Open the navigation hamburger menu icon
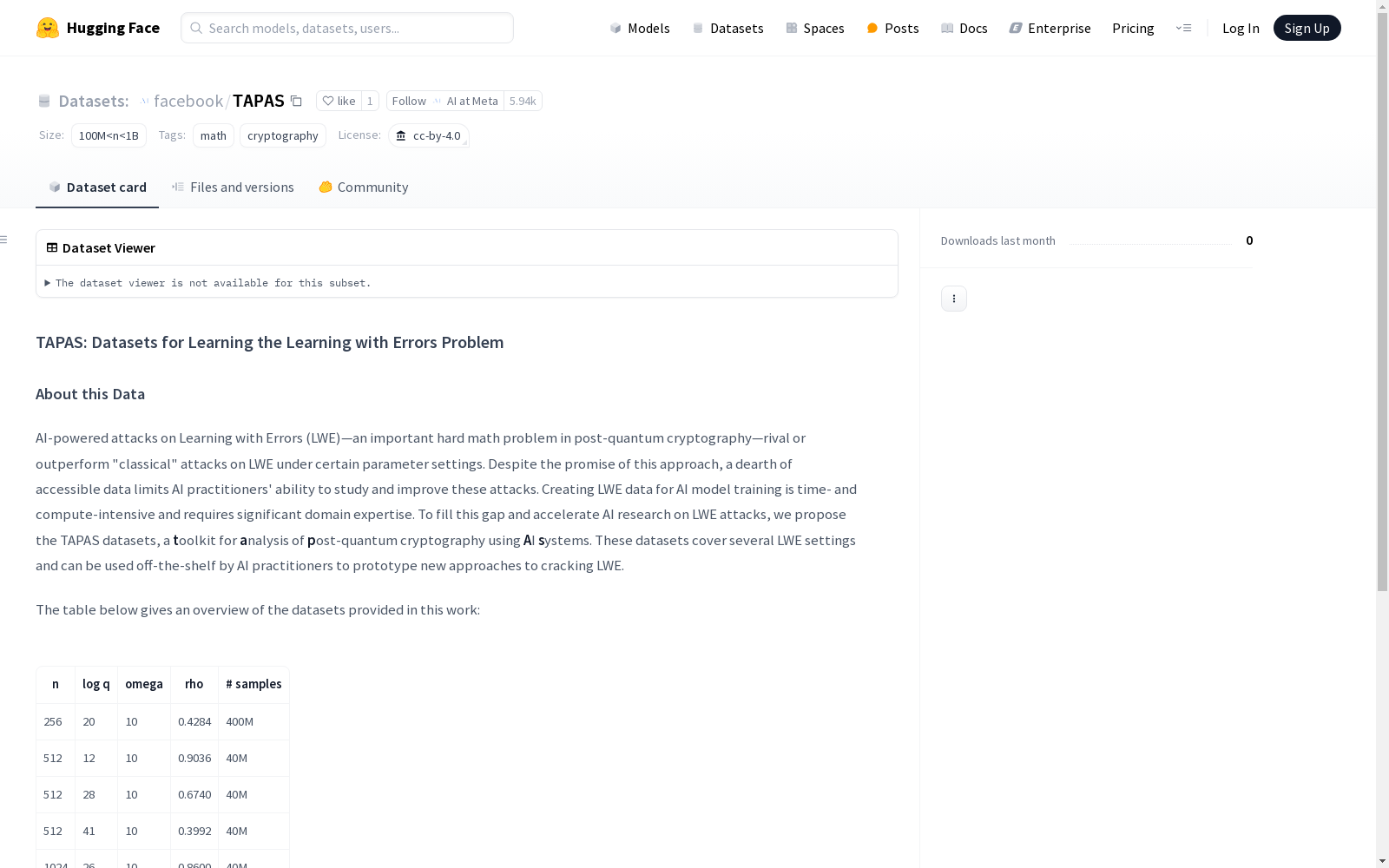The image size is (1389, 868). click(1183, 28)
